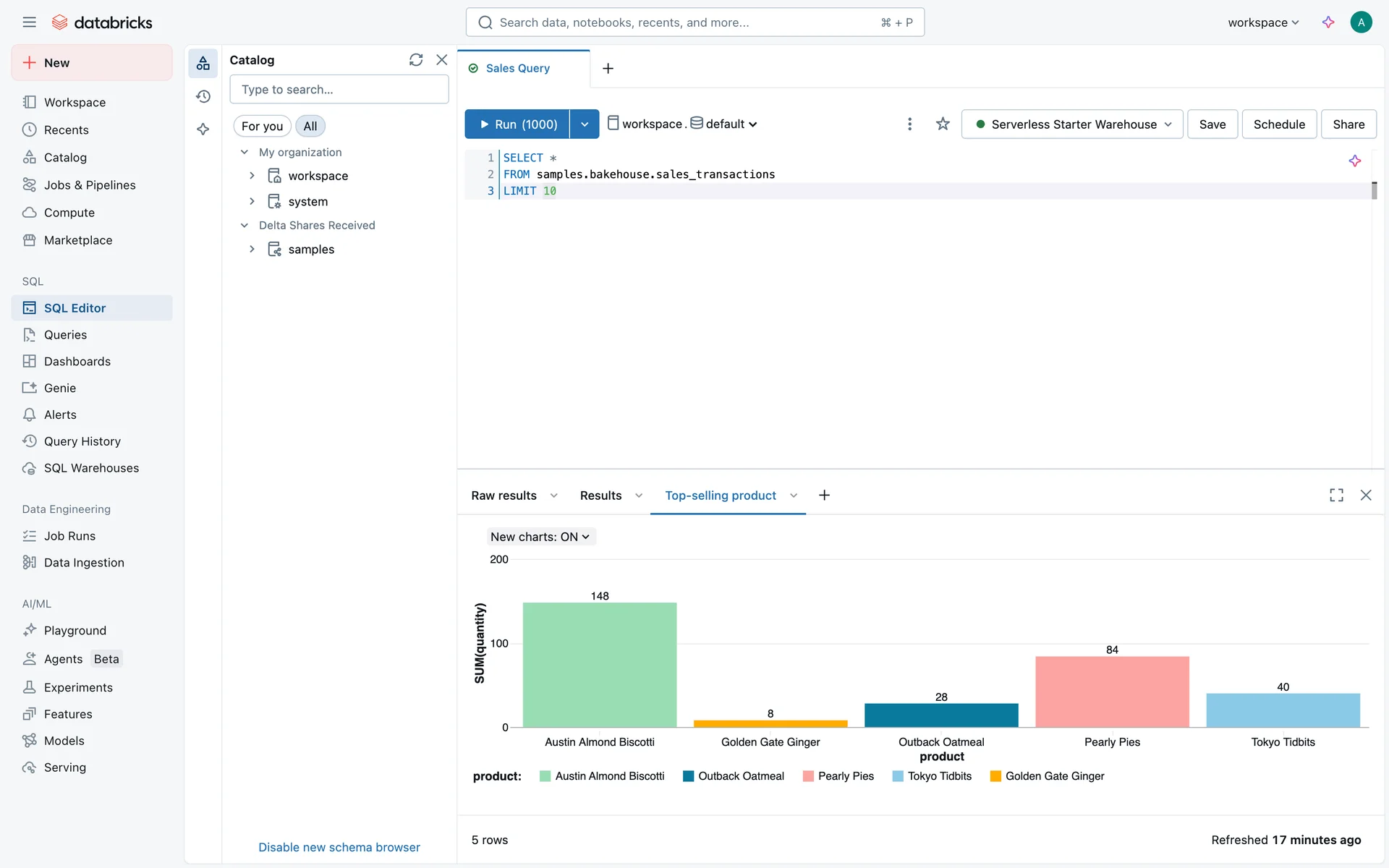
Task: Select the 'All' catalog filter
Action: tap(310, 126)
